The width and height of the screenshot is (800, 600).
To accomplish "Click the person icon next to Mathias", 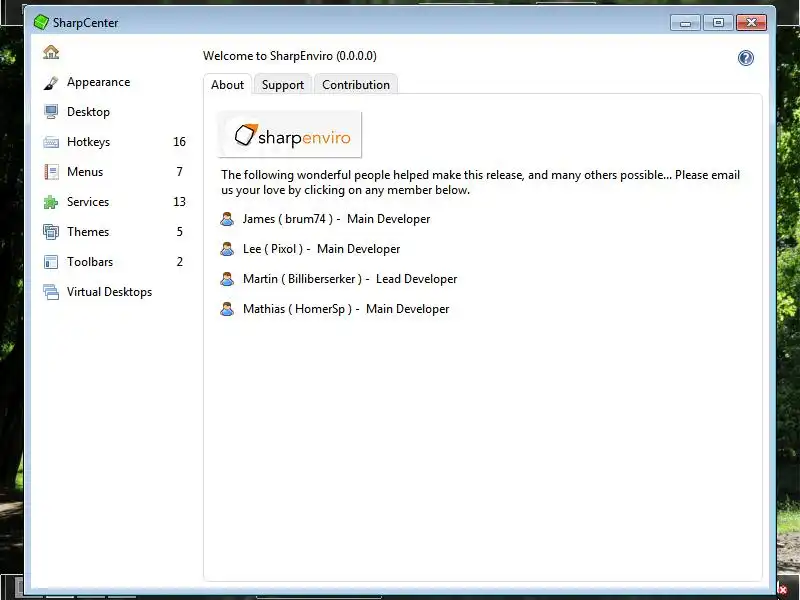I will point(227,309).
